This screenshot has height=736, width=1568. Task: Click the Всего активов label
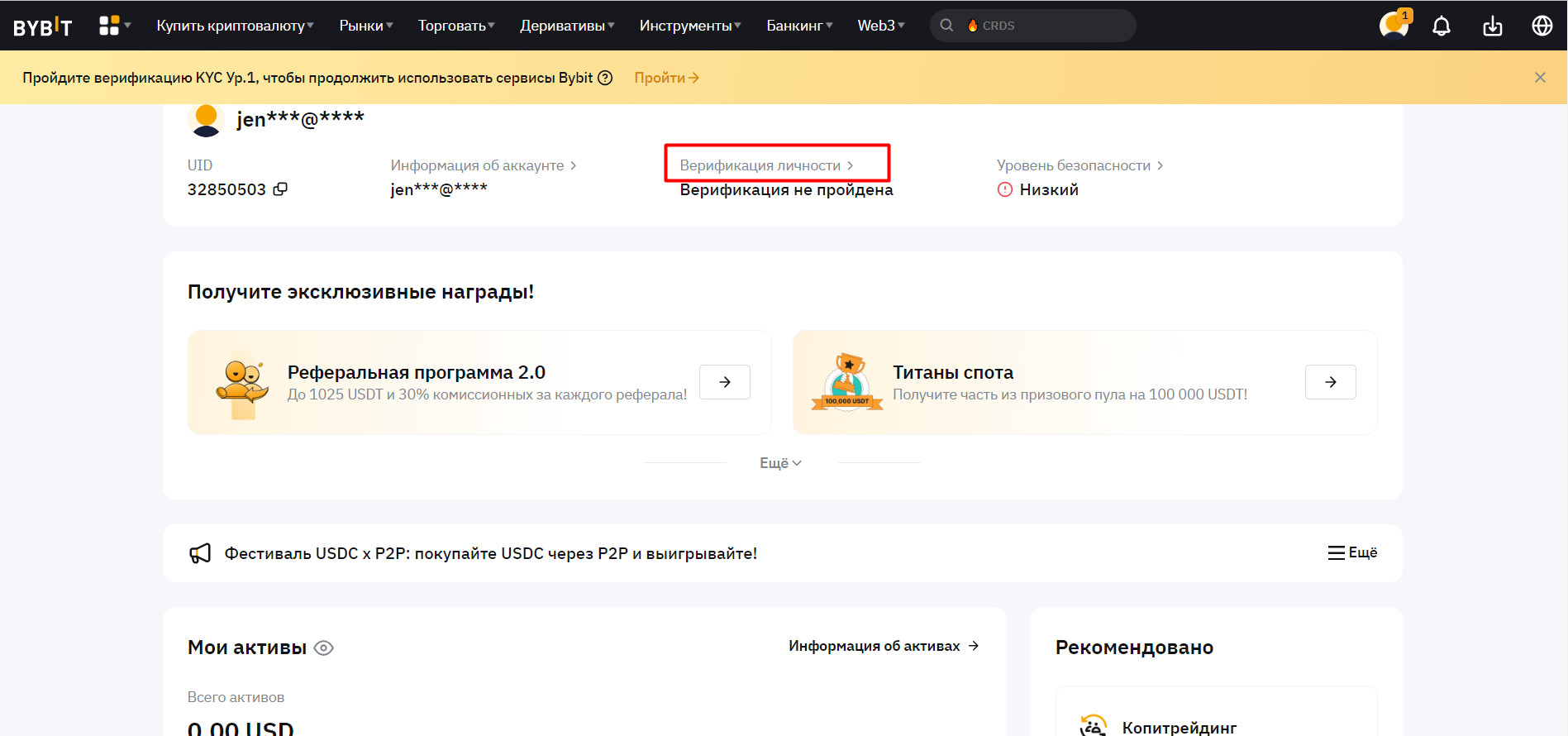(x=236, y=697)
